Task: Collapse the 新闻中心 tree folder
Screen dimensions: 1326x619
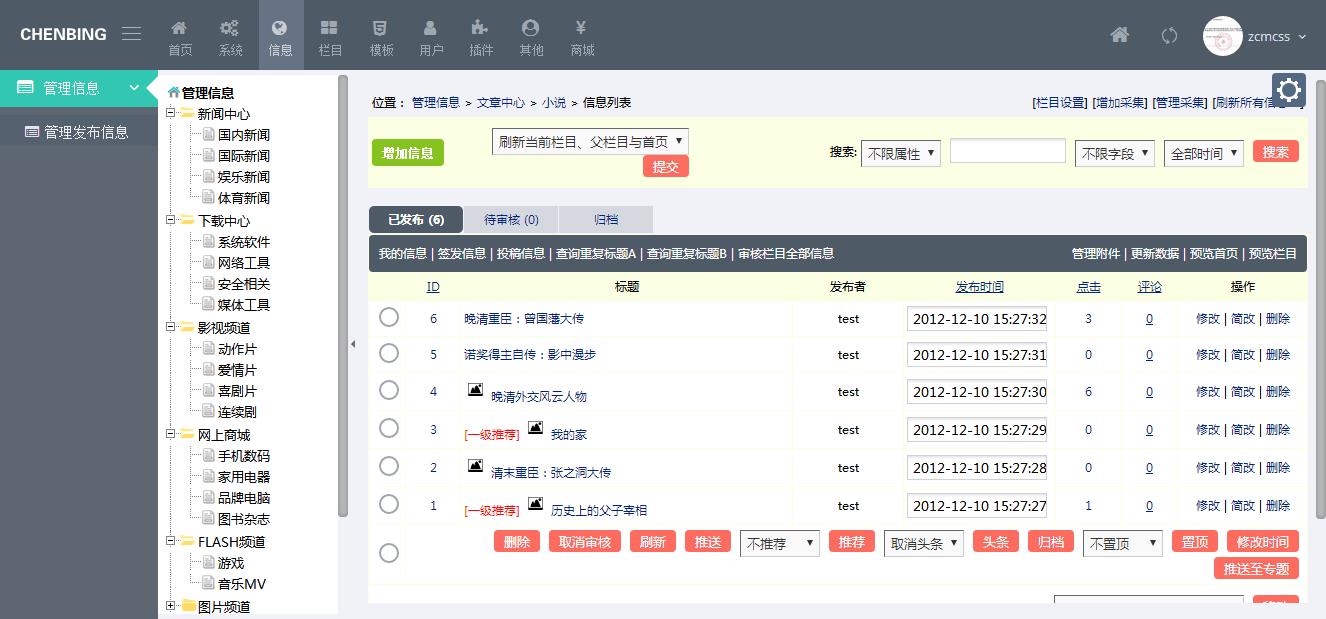Action: (x=171, y=113)
